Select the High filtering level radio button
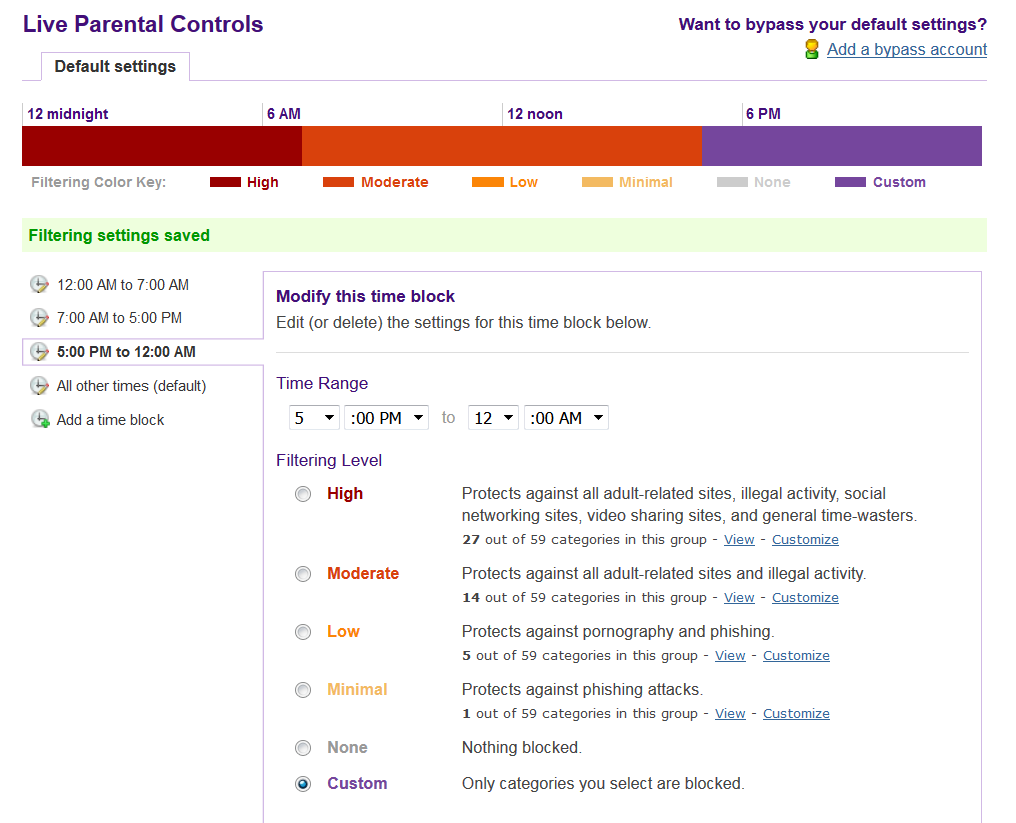The height and width of the screenshot is (823, 1016). (303, 494)
